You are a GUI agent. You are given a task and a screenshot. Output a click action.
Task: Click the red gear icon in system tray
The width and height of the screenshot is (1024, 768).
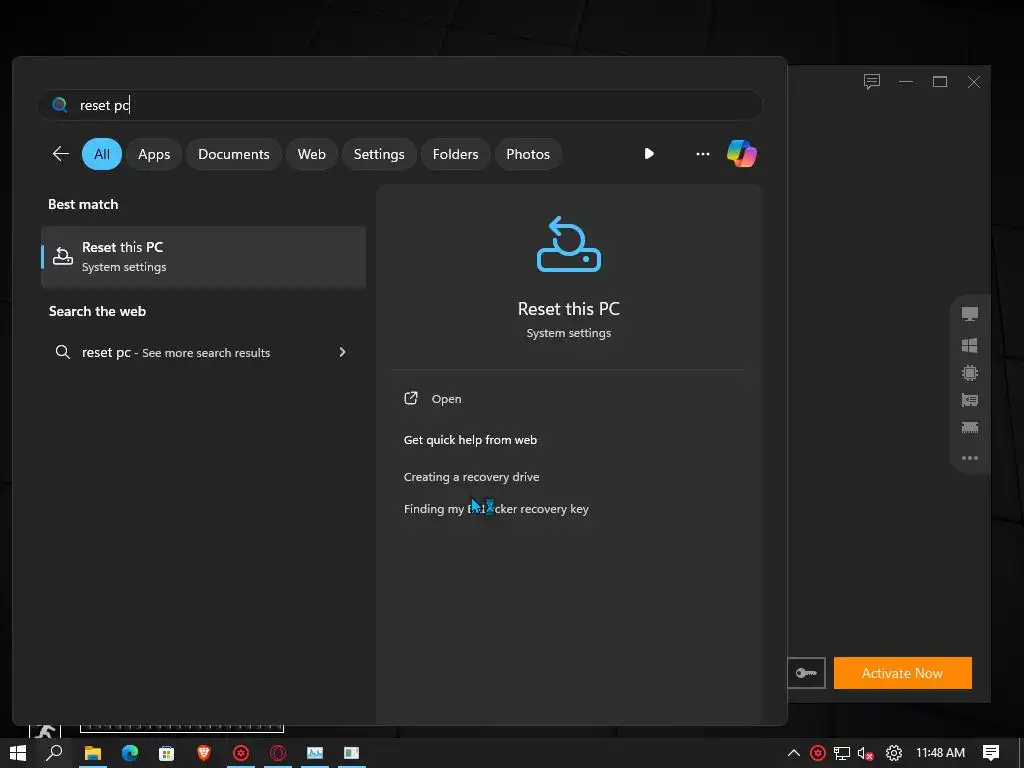(818, 753)
